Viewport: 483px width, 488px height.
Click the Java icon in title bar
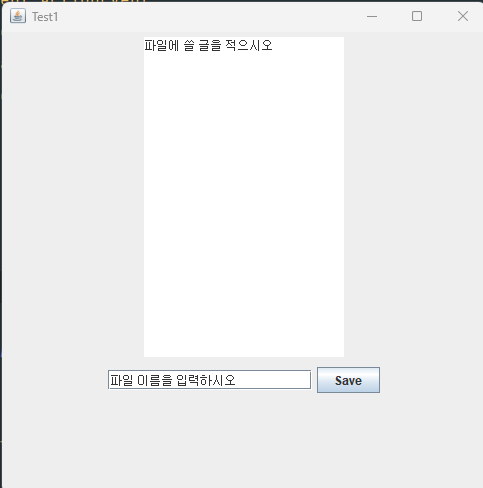(18, 16)
